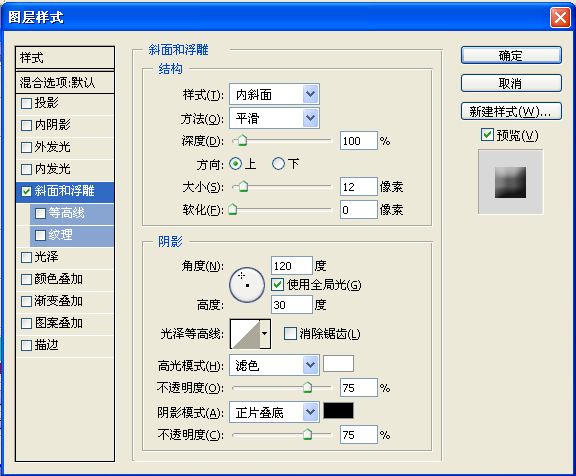Screen dimensions: 576x476
Task: Toggle the 预览 preview checkbox
Action: (x=487, y=135)
